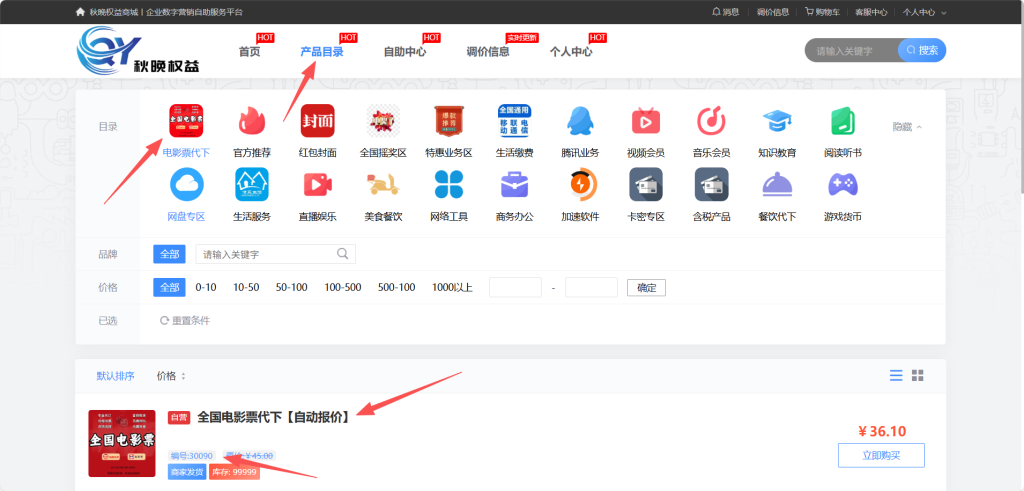Sort products by 价格
Screen dimensions: 1024x491
[x=171, y=376]
